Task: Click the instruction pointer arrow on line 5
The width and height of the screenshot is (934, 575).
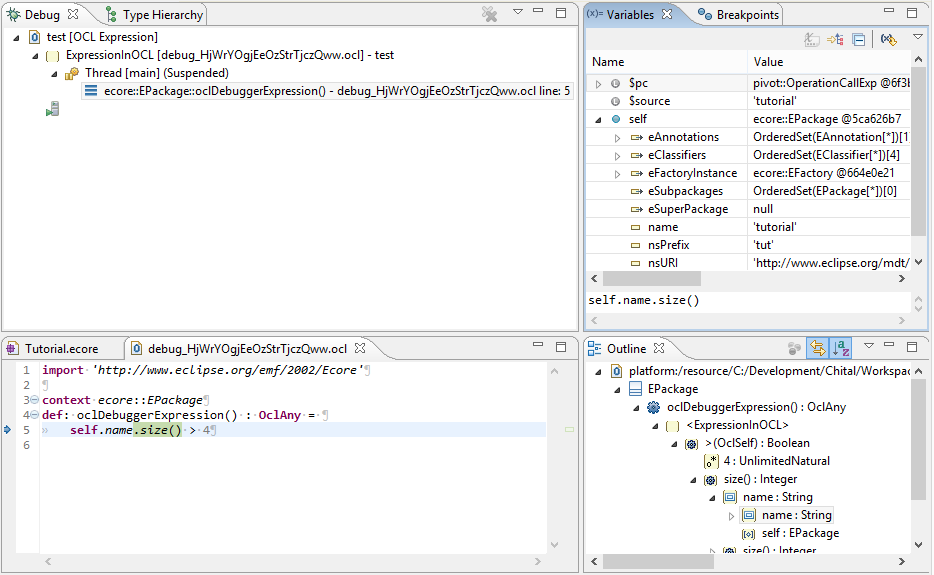Action: tap(7, 430)
